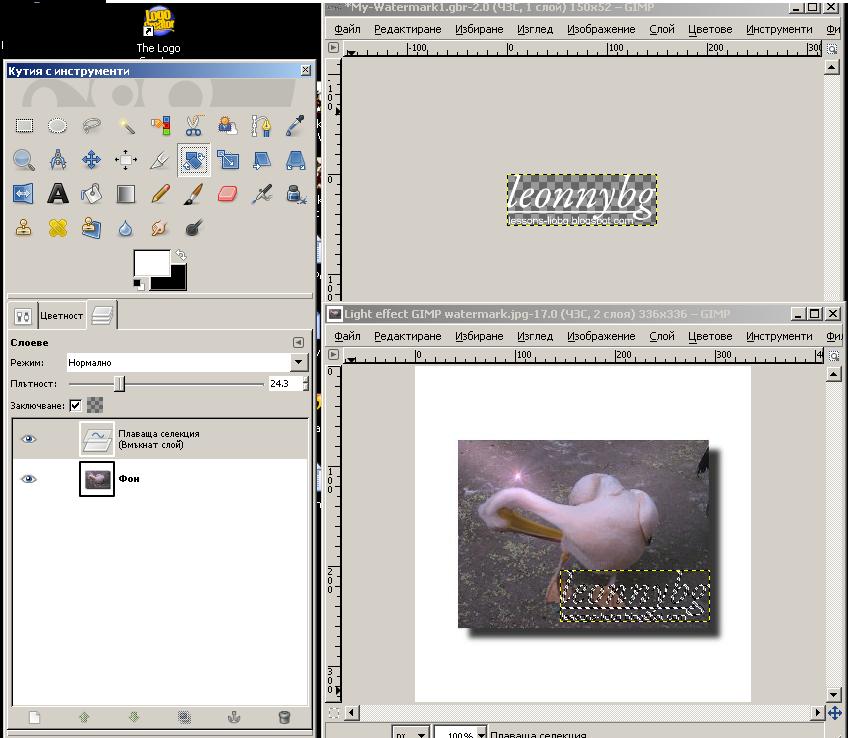This screenshot has width=848, height=738.
Task: Activate the Paintbrush tool
Action: point(190,195)
